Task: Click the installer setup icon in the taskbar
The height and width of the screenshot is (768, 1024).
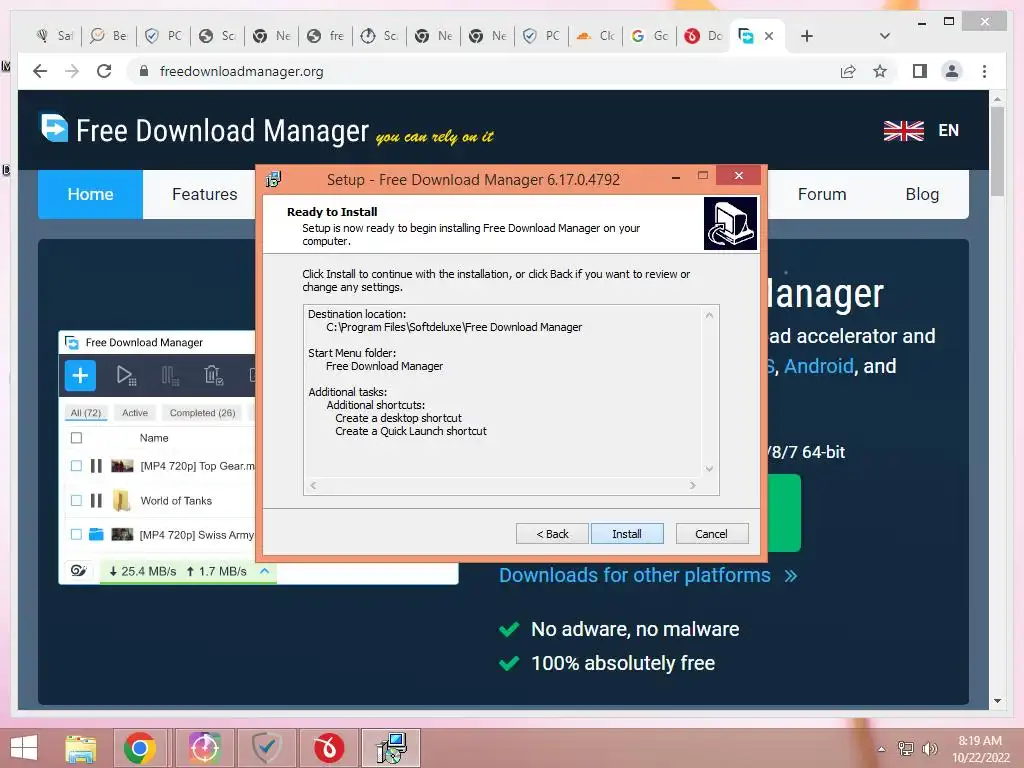Action: 391,748
